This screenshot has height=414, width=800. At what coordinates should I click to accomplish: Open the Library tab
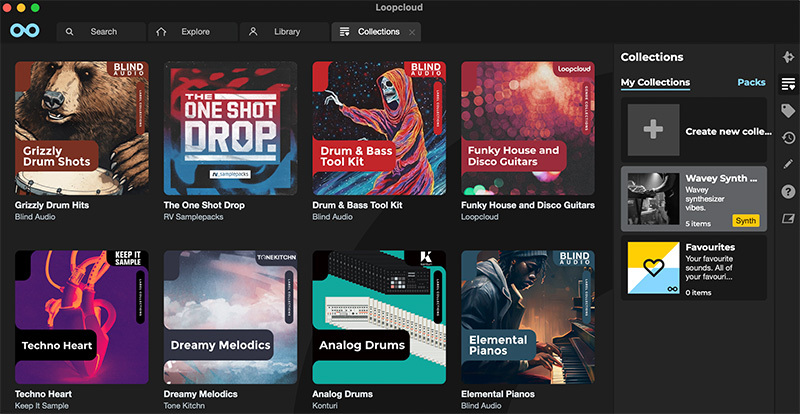click(285, 32)
